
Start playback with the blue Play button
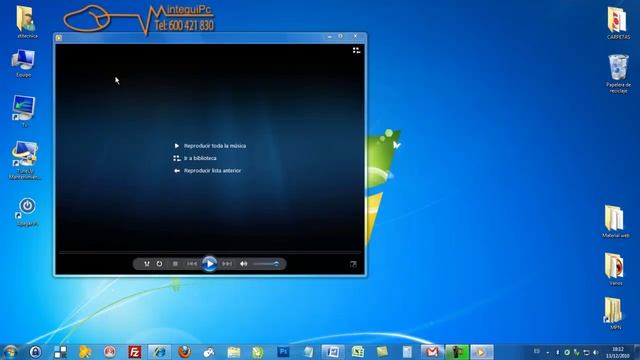click(x=209, y=264)
